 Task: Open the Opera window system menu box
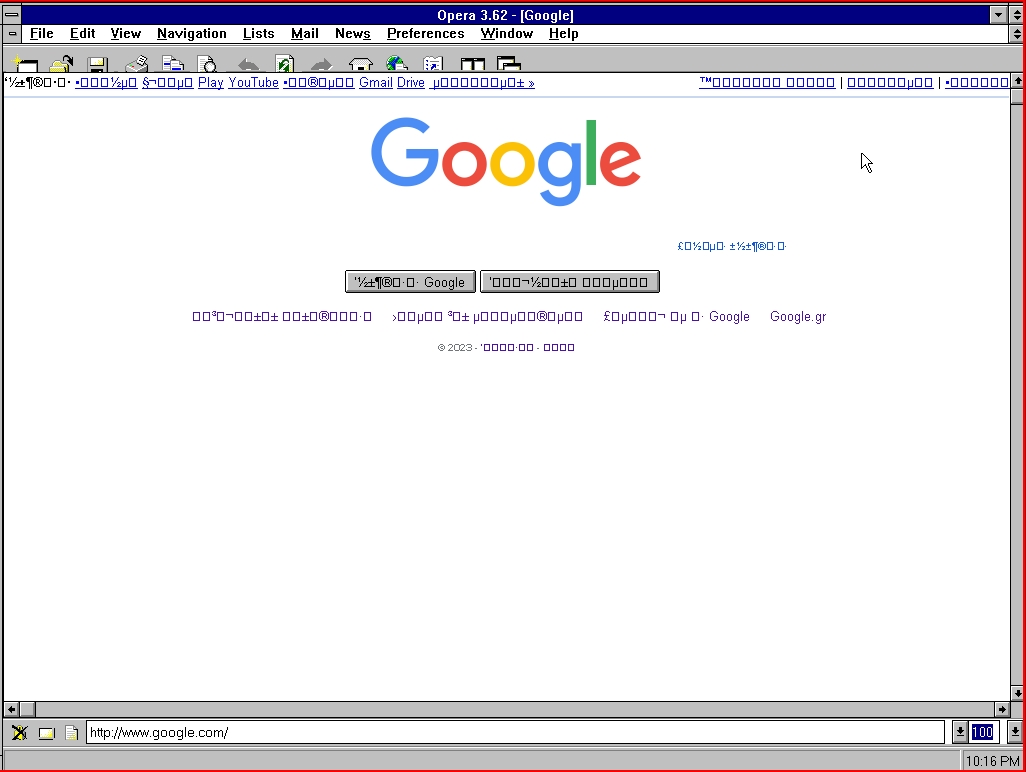(12, 14)
